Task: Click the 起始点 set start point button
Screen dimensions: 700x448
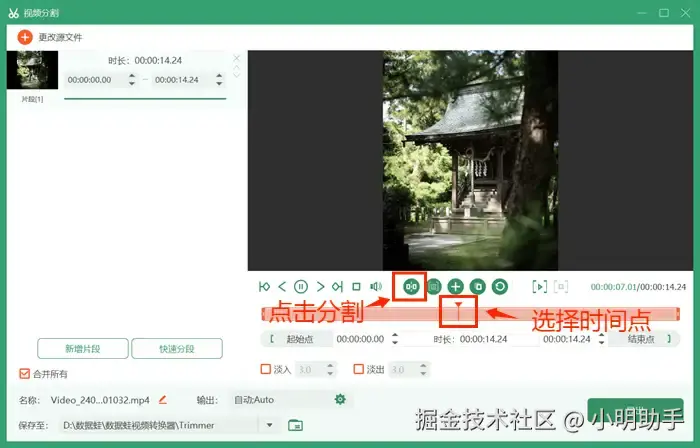Action: (x=296, y=339)
